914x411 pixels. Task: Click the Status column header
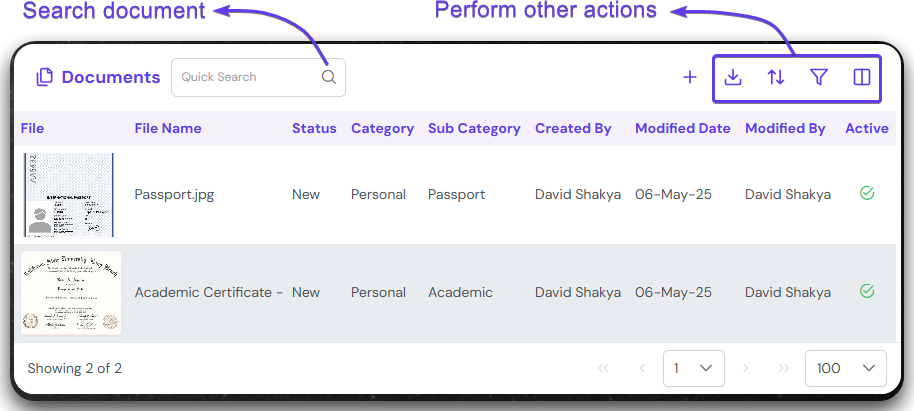(x=314, y=128)
